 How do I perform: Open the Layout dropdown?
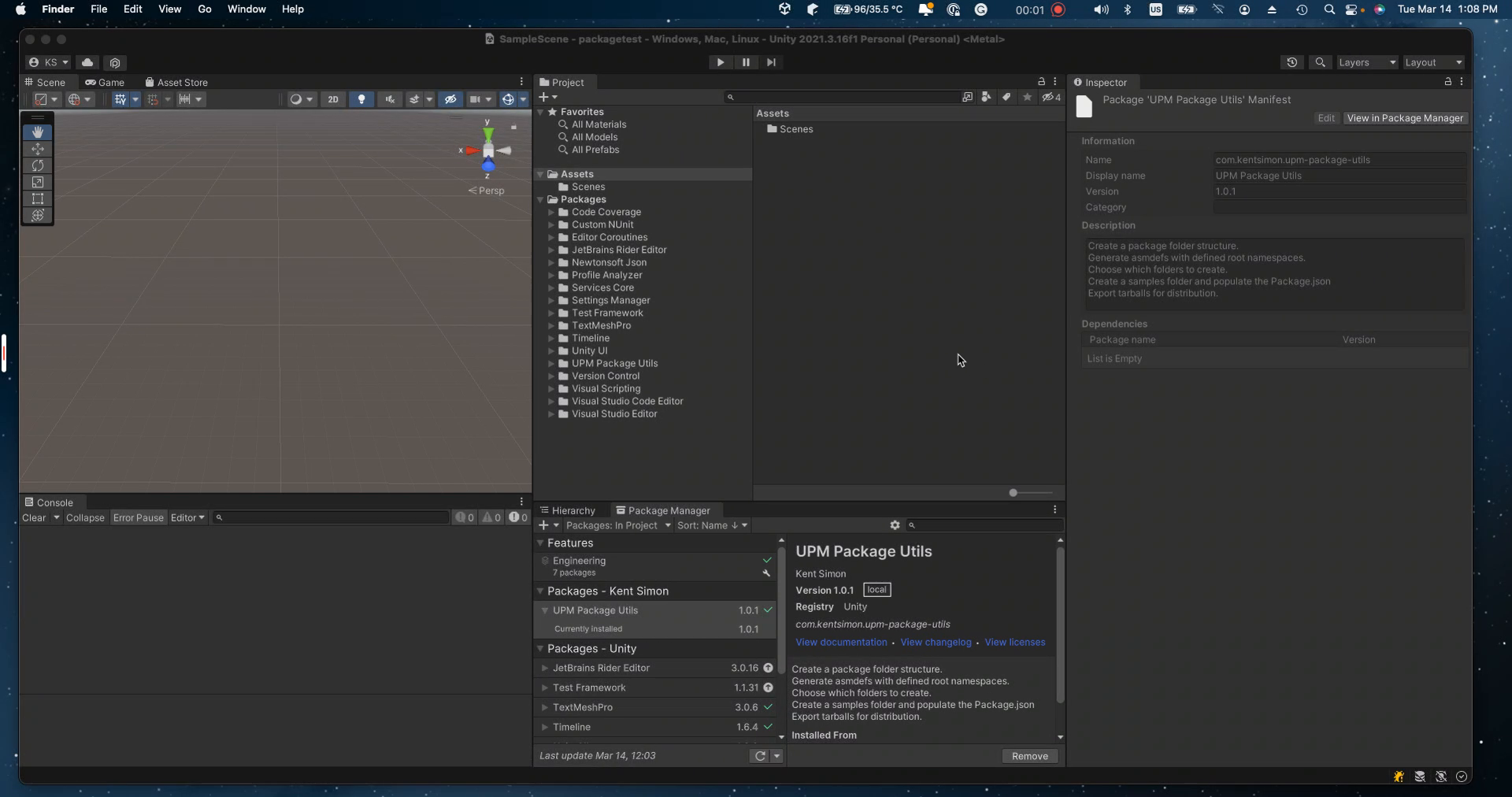coord(1433,62)
